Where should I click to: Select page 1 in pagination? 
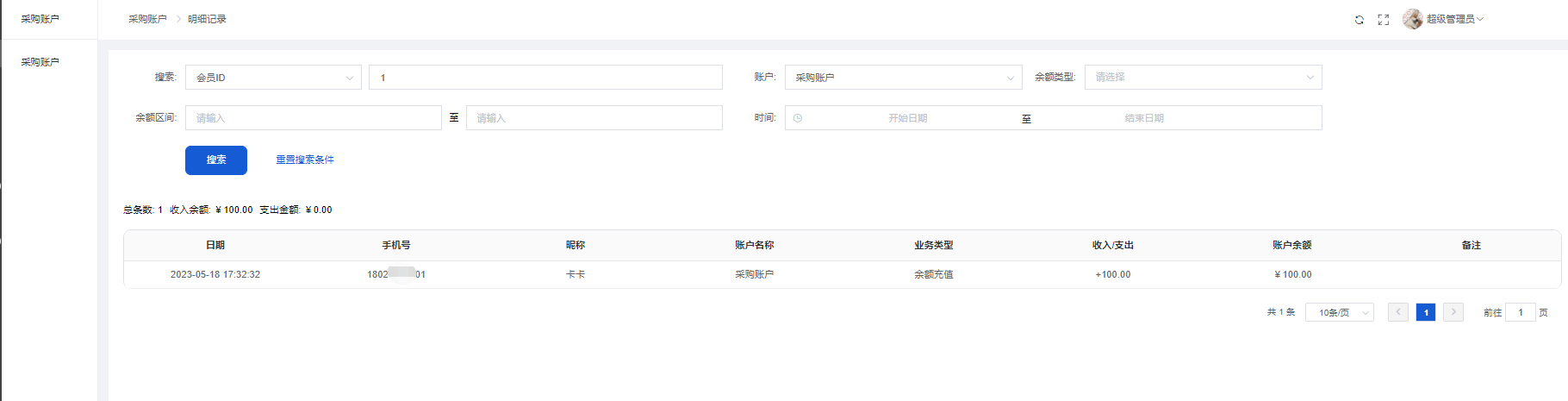coord(1426,312)
